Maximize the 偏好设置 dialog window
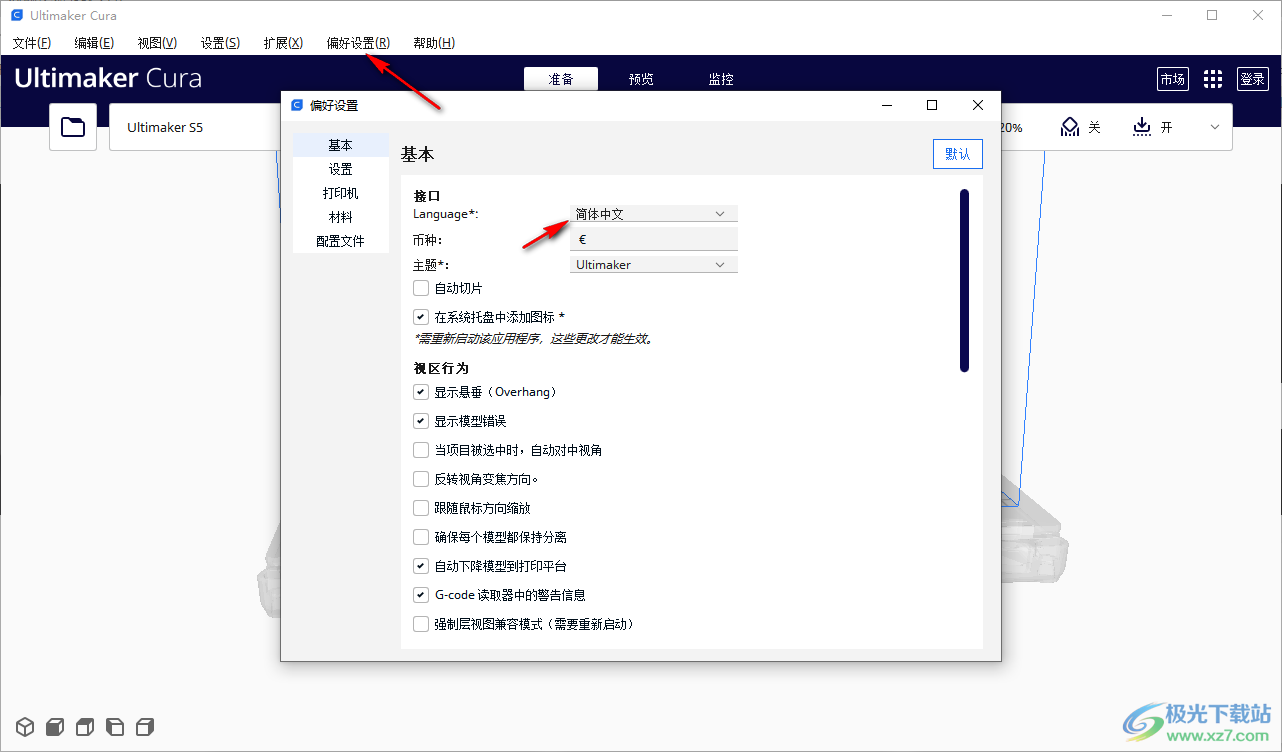The image size is (1282, 752). pos(932,105)
